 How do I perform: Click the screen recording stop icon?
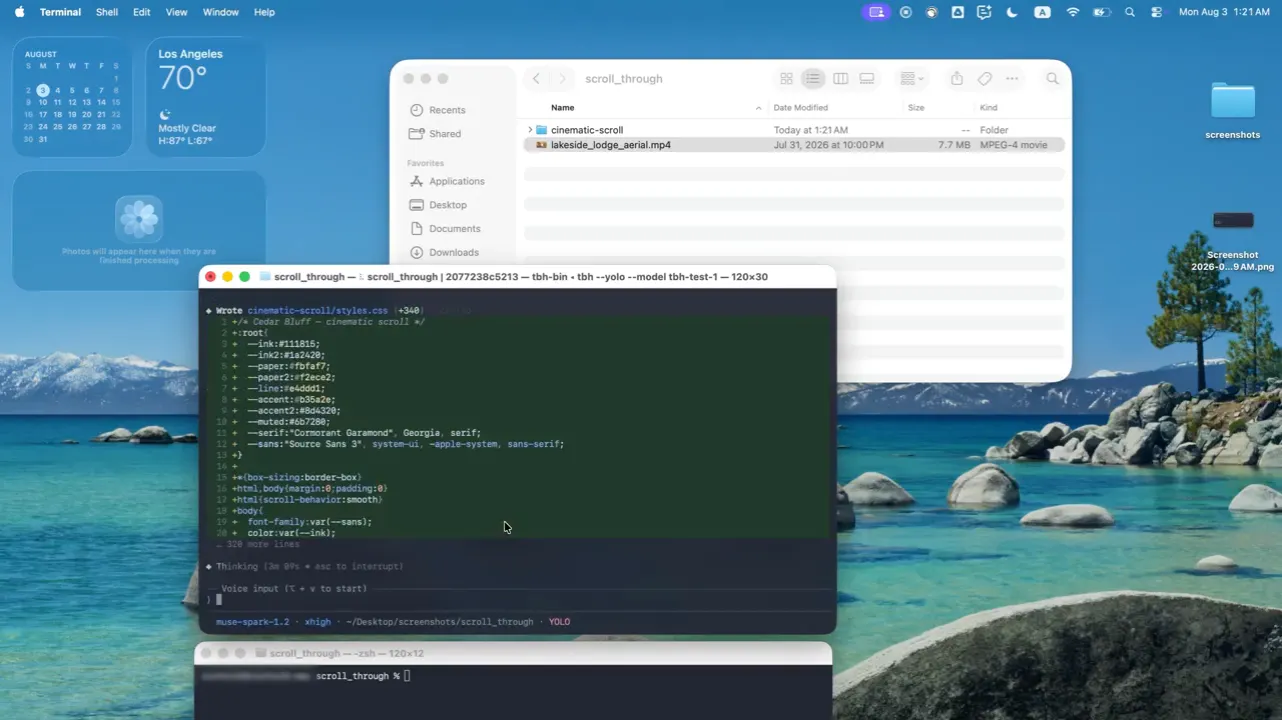click(906, 12)
